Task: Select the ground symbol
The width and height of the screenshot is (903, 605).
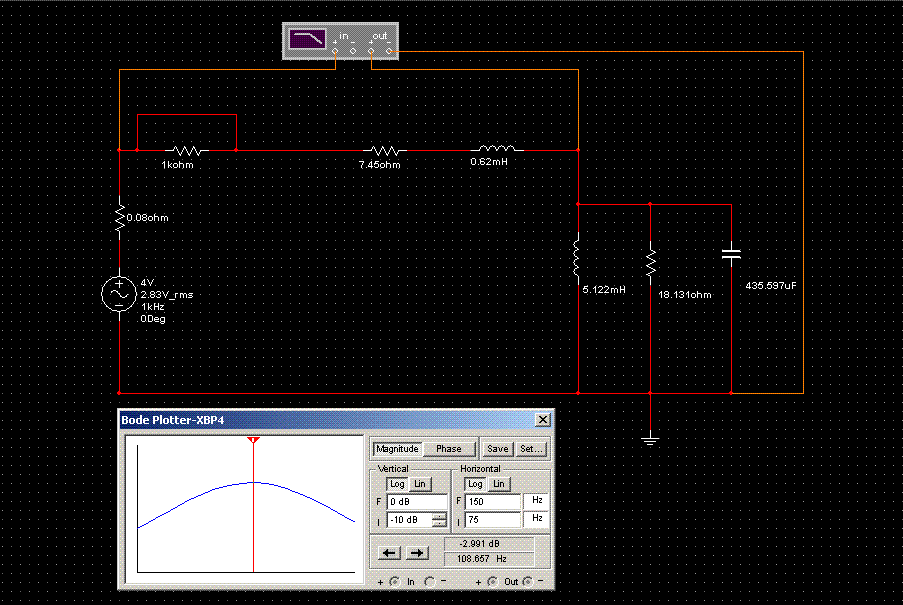Action: (x=650, y=440)
